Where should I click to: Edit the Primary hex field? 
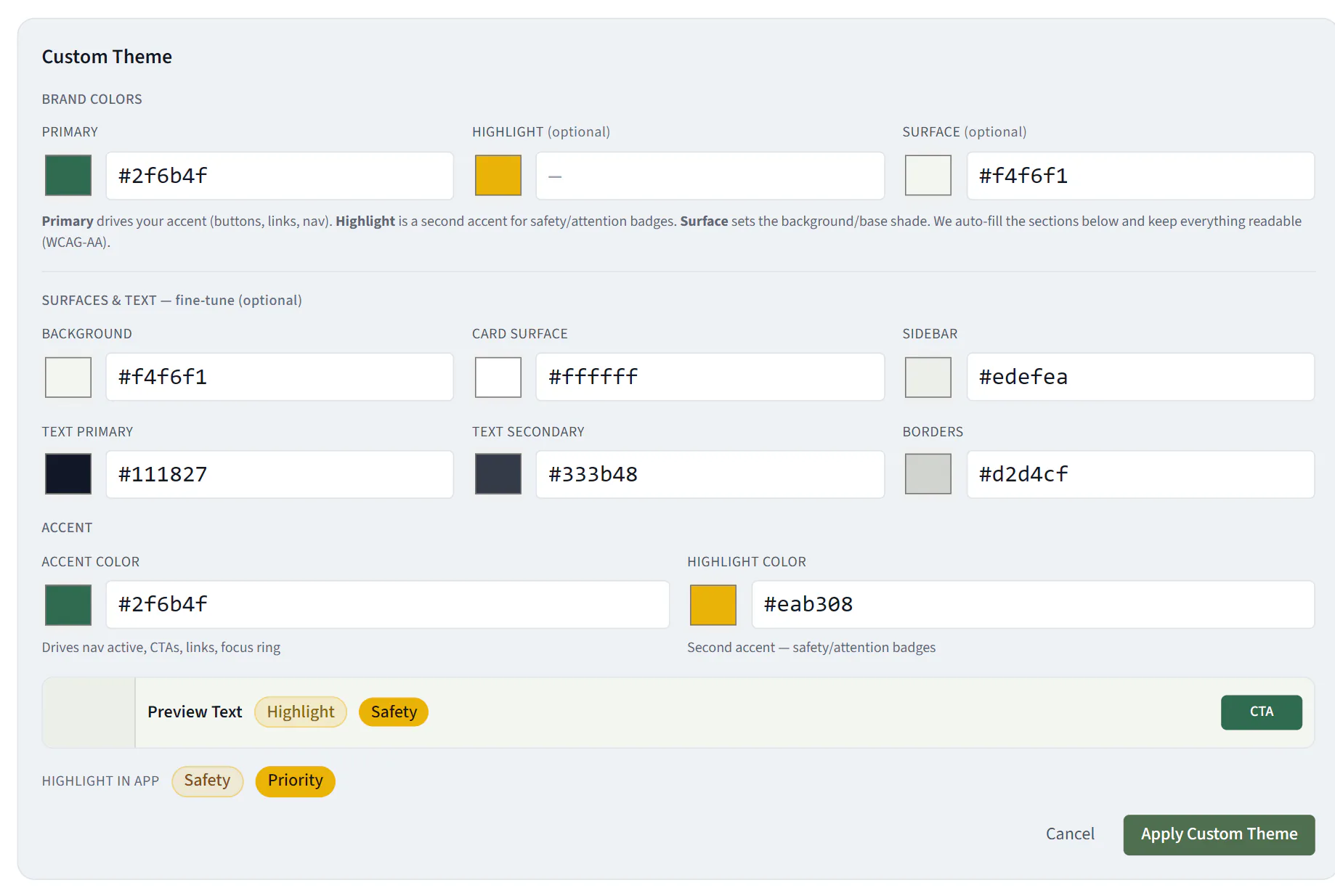point(280,176)
